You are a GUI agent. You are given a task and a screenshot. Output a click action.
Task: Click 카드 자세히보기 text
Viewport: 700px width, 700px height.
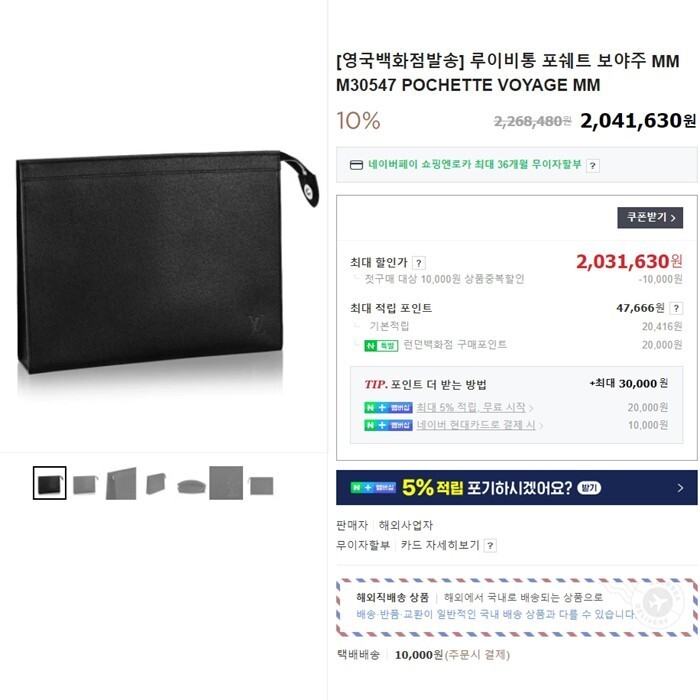pos(440,545)
